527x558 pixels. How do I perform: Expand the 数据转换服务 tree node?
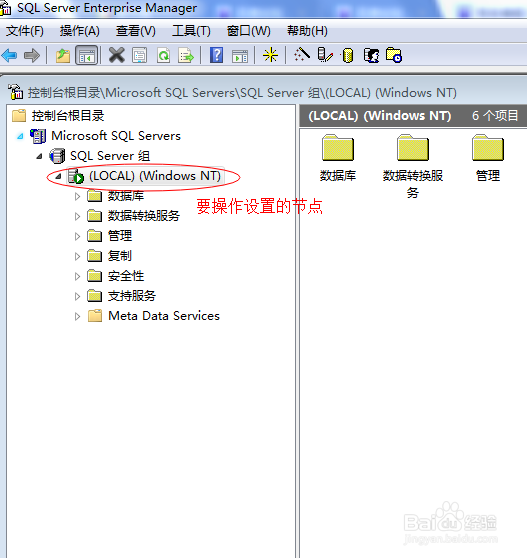click(x=77, y=216)
